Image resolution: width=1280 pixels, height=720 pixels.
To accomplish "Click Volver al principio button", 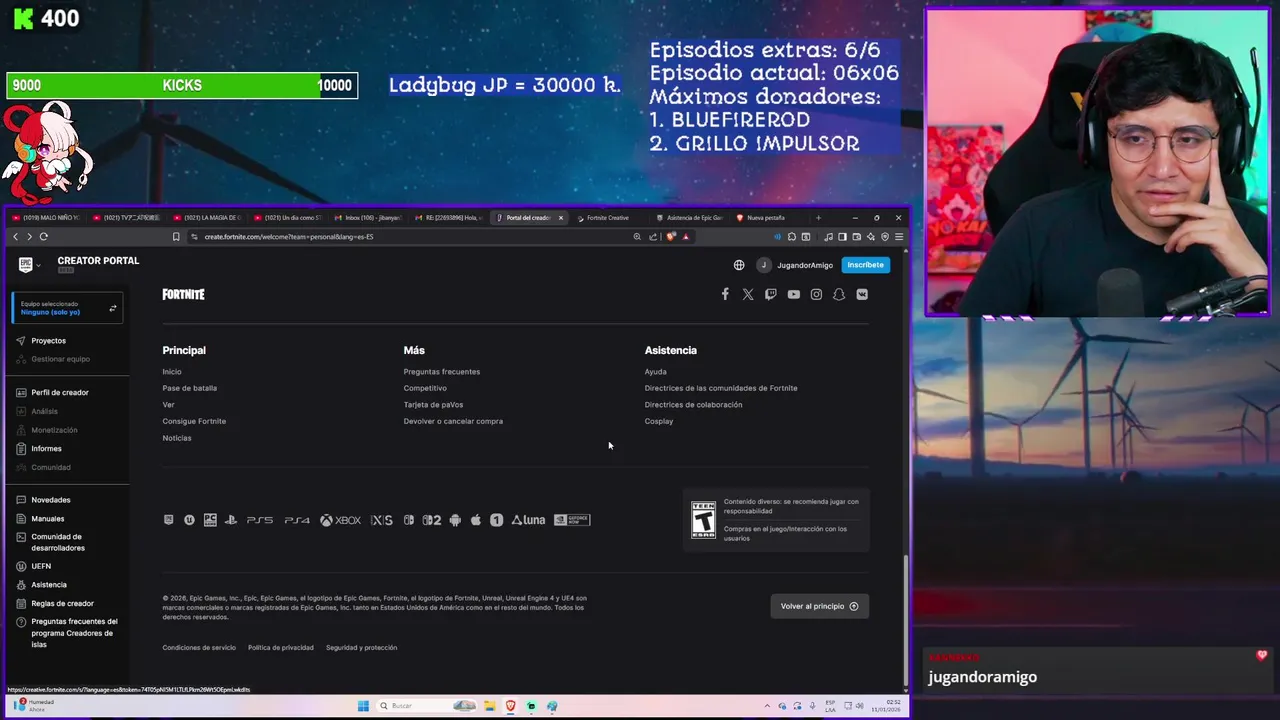I will point(819,606).
